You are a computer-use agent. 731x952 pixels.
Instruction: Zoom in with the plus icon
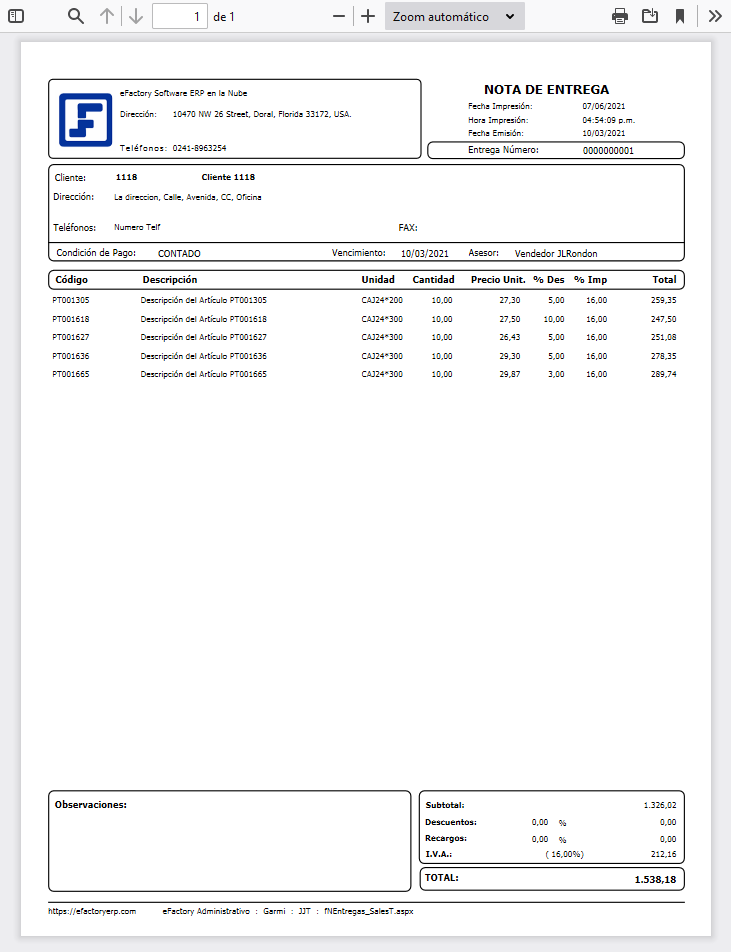(x=368, y=16)
